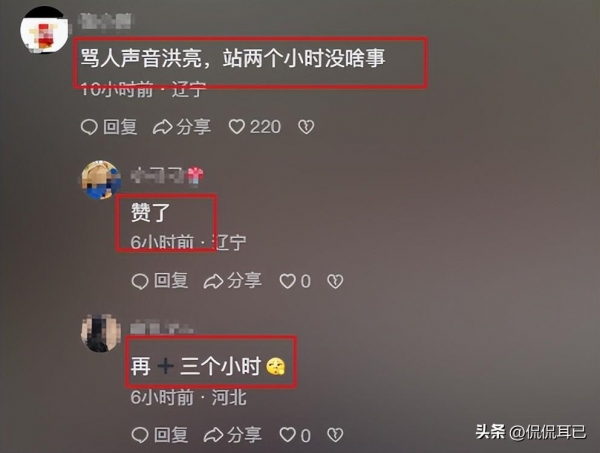The height and width of the screenshot is (453, 600).
Task: Open avatar of the 河北 commenter
Action: (101, 333)
